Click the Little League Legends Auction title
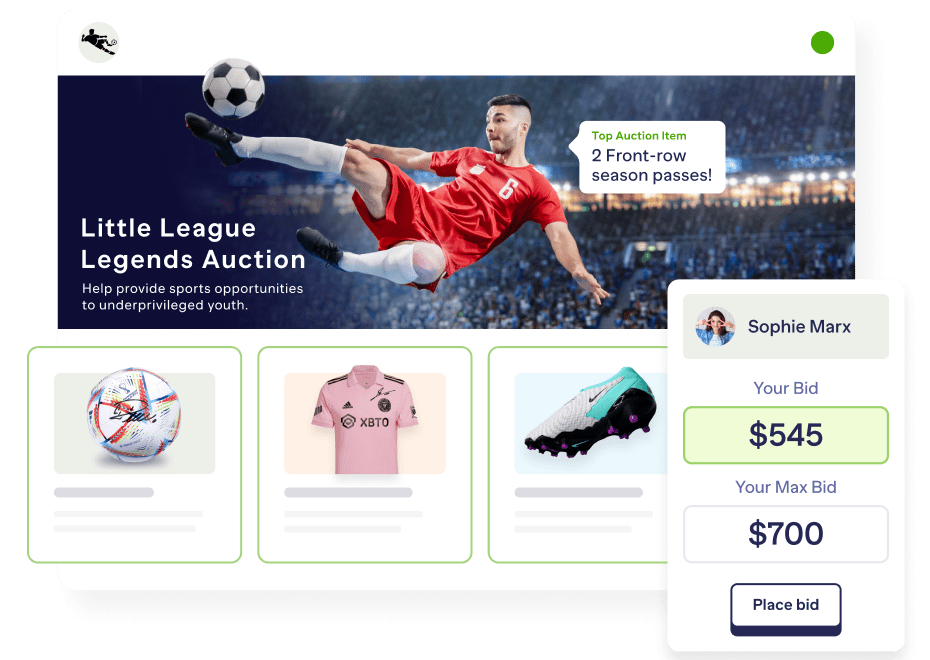 (193, 244)
